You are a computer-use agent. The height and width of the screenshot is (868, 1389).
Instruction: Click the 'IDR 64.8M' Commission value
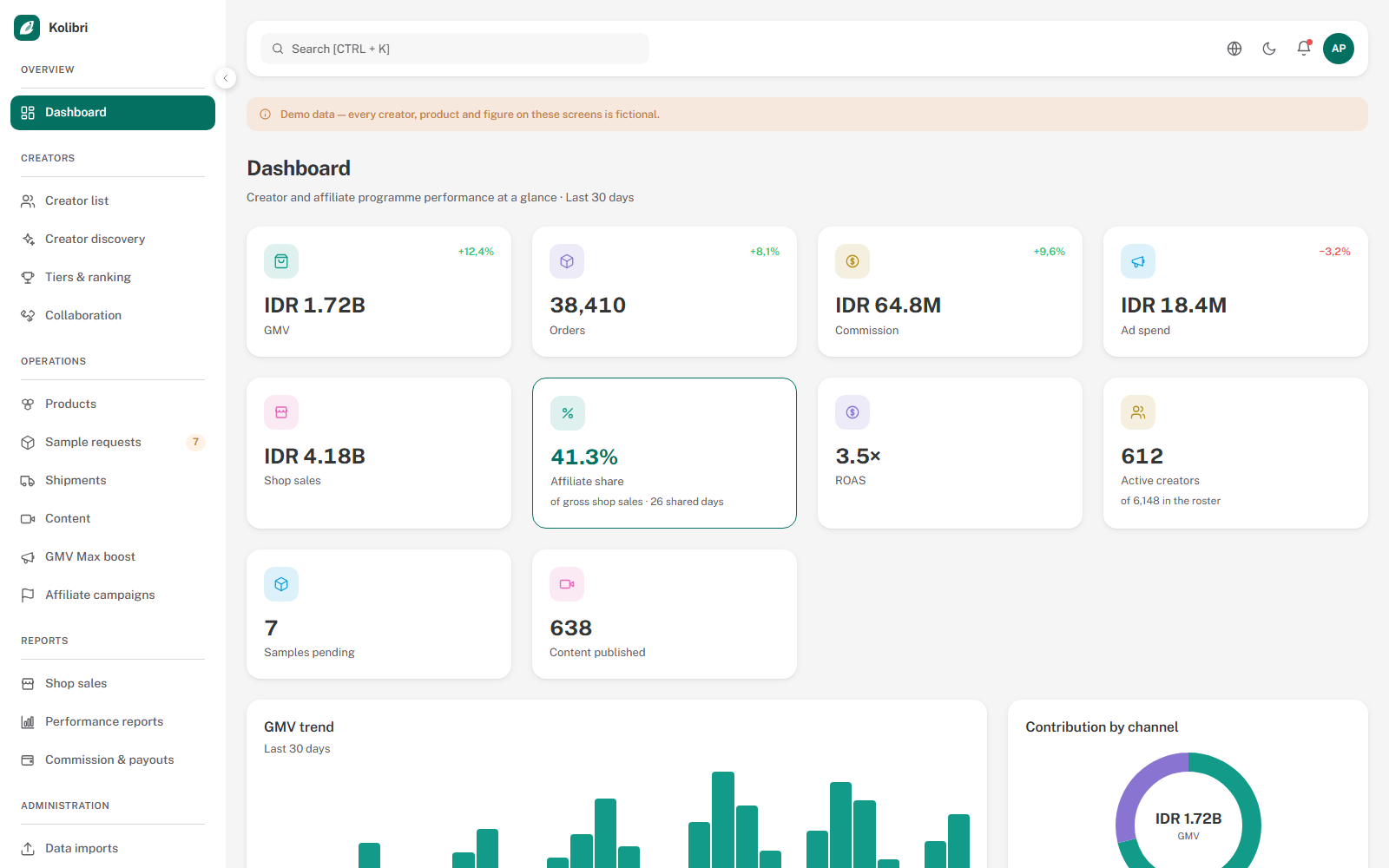(x=888, y=306)
